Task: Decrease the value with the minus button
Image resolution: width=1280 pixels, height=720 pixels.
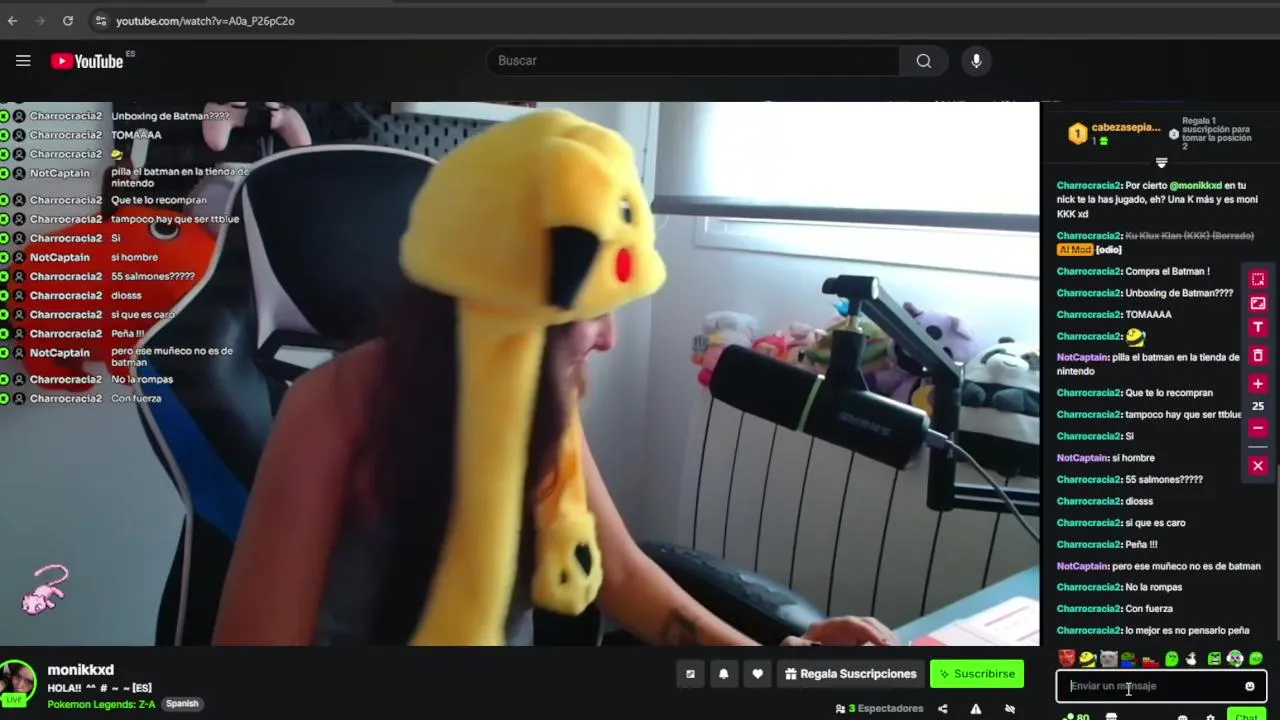Action: (x=1258, y=428)
